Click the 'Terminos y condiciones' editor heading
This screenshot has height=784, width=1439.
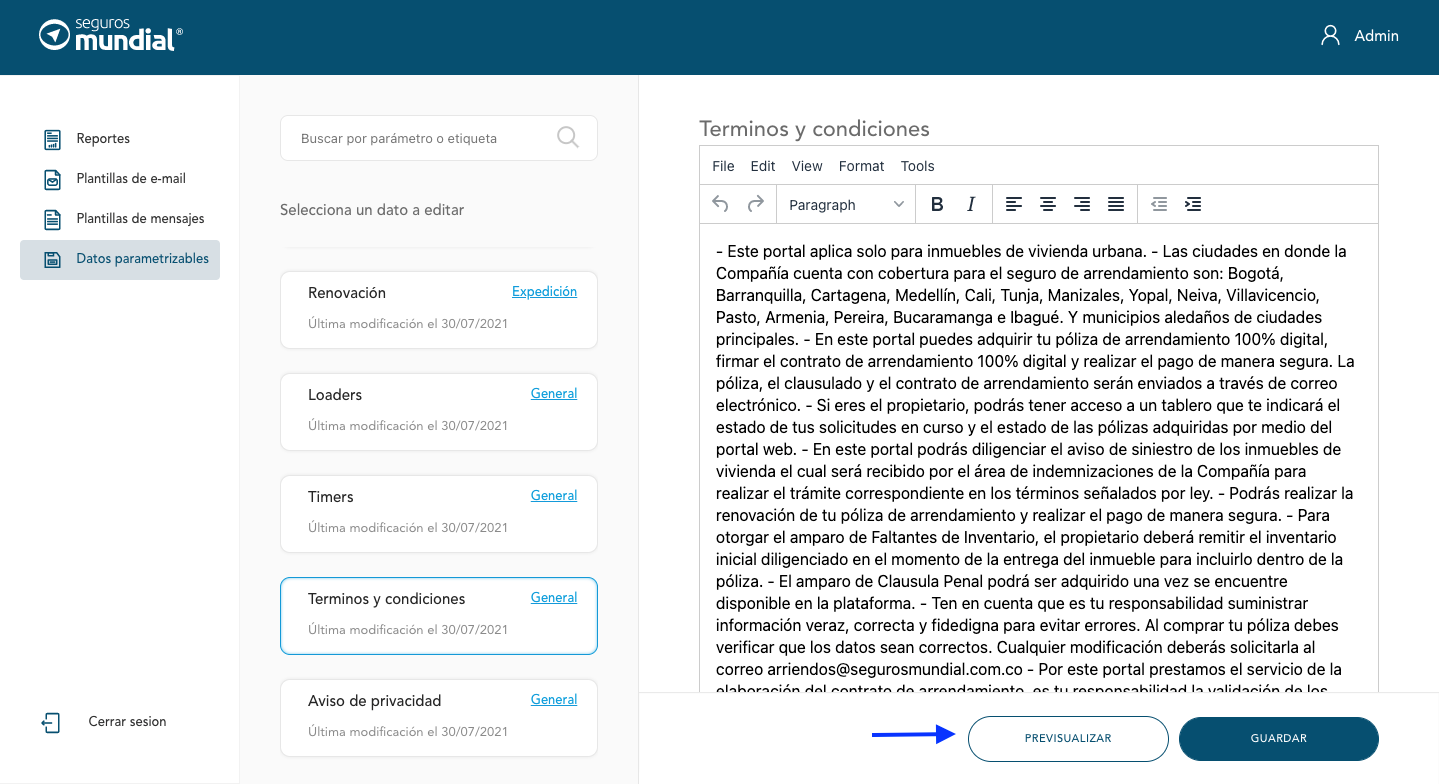(814, 129)
